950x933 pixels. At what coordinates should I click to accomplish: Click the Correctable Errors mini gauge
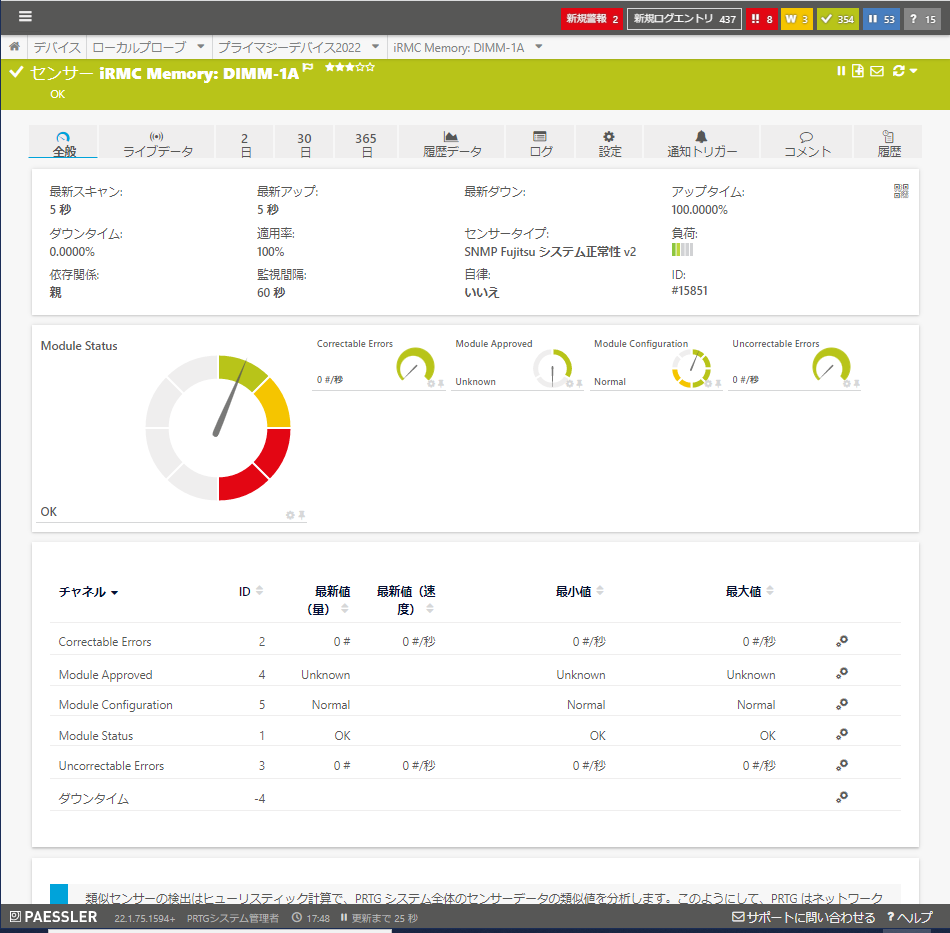click(x=415, y=365)
